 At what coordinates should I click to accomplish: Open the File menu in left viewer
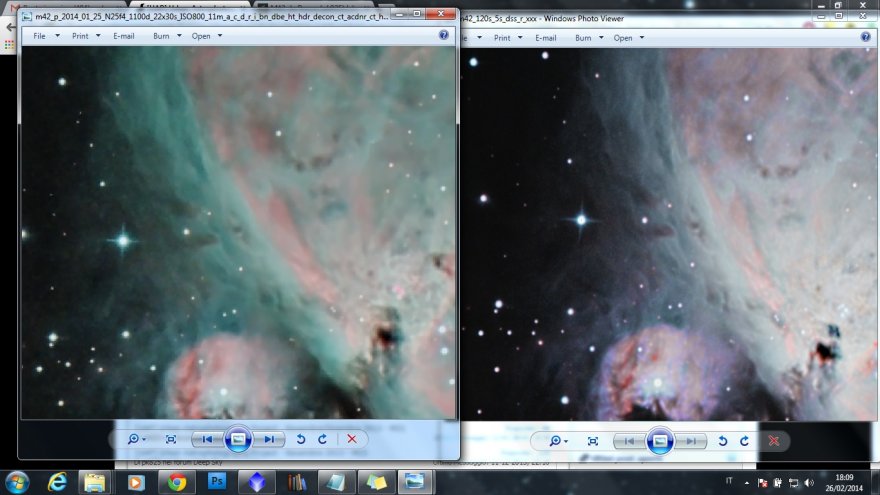click(x=39, y=36)
